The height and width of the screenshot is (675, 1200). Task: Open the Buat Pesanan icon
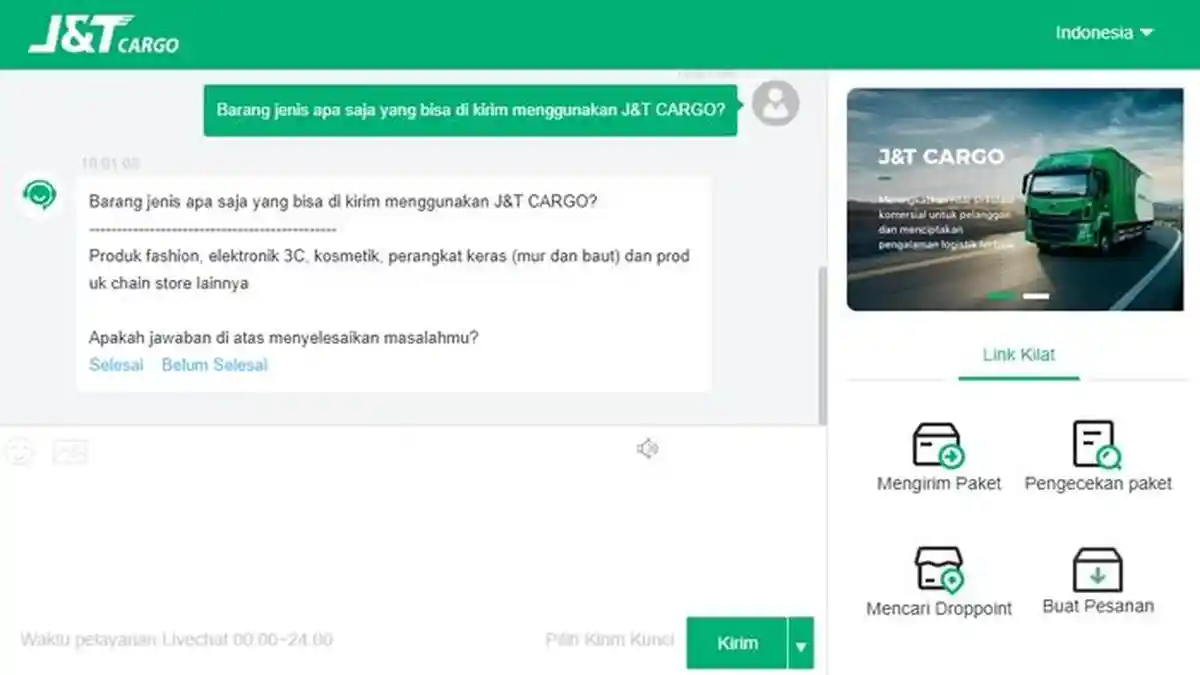tap(1097, 569)
